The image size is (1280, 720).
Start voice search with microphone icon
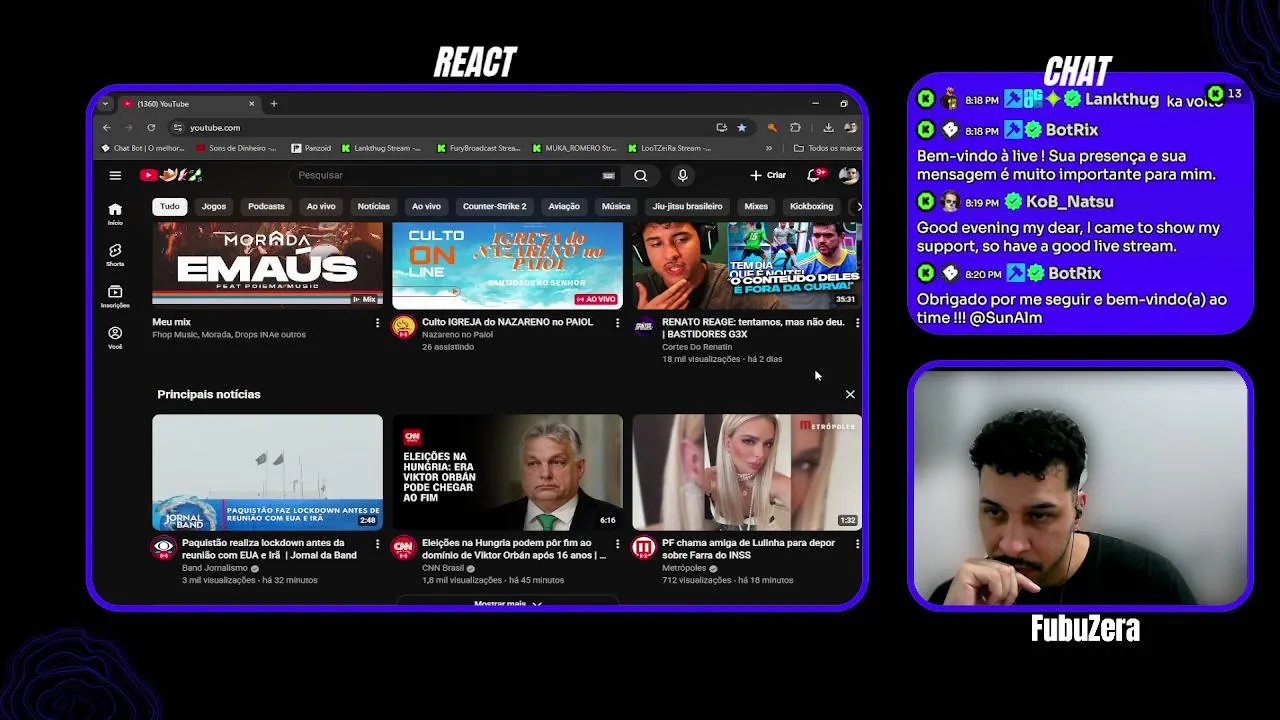coord(683,175)
